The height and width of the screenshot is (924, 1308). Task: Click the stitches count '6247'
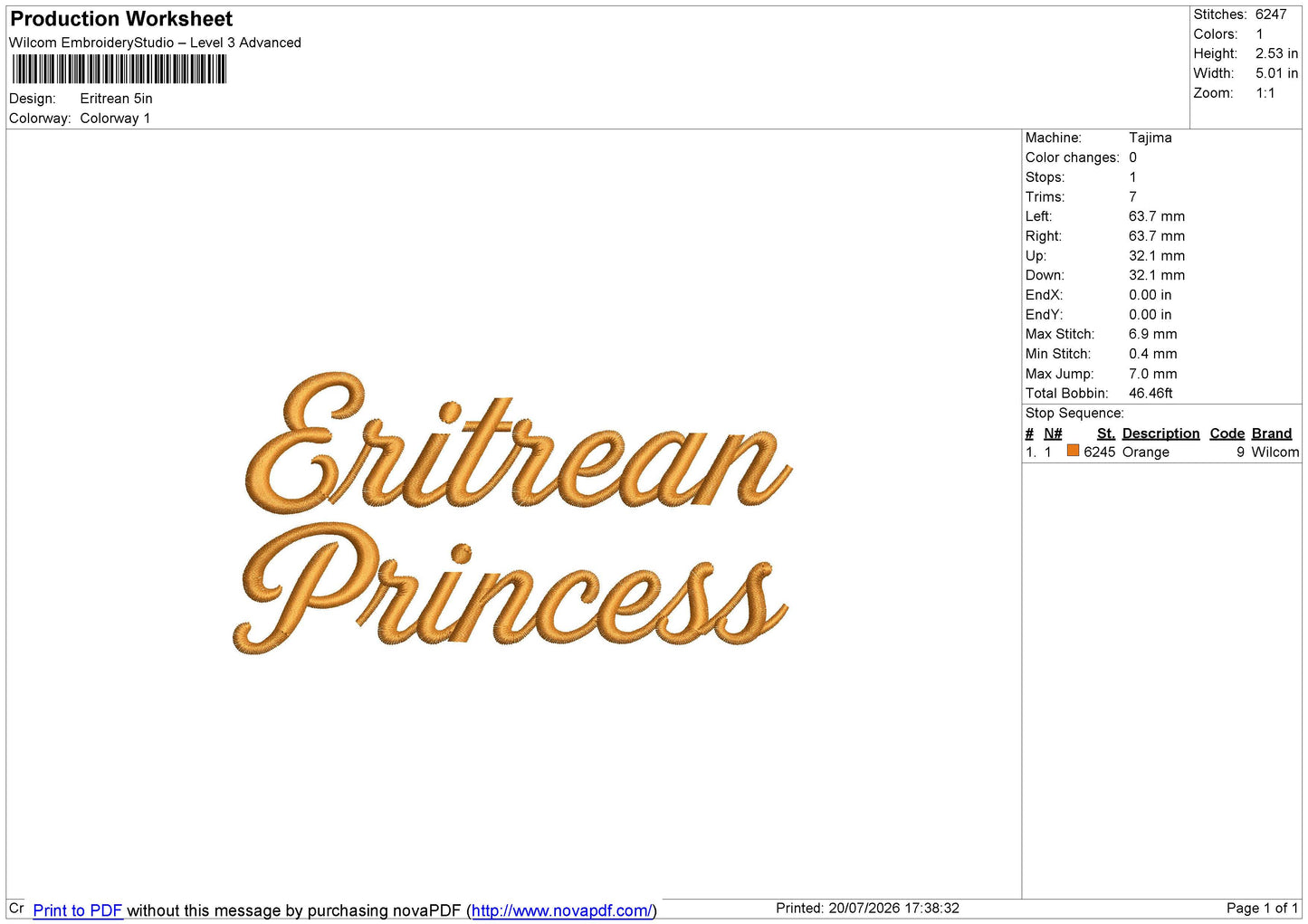(1271, 14)
